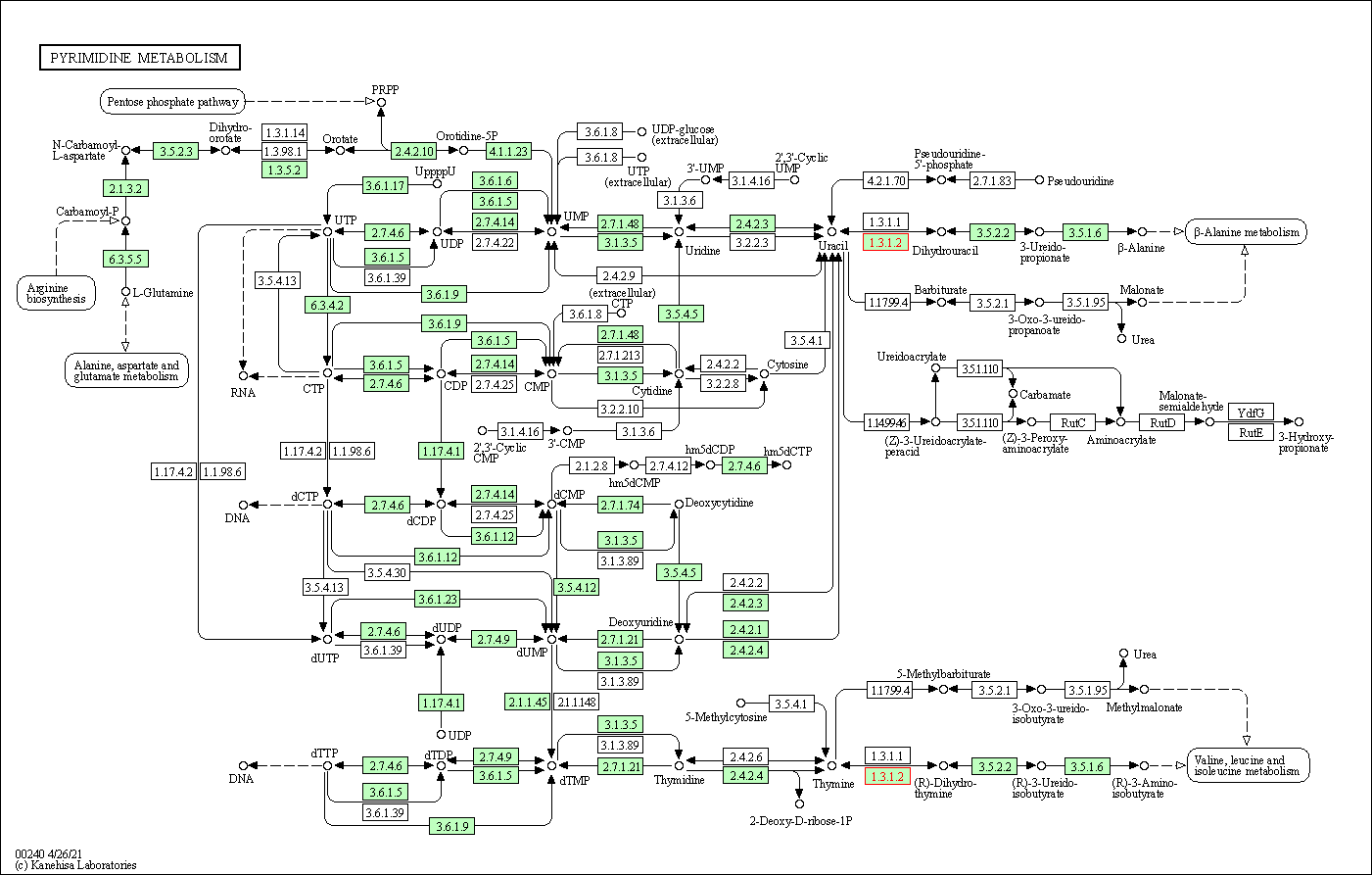Click red 1.3.1.2 box next to Thymine
This screenshot has width=1372, height=875.
click(x=887, y=776)
